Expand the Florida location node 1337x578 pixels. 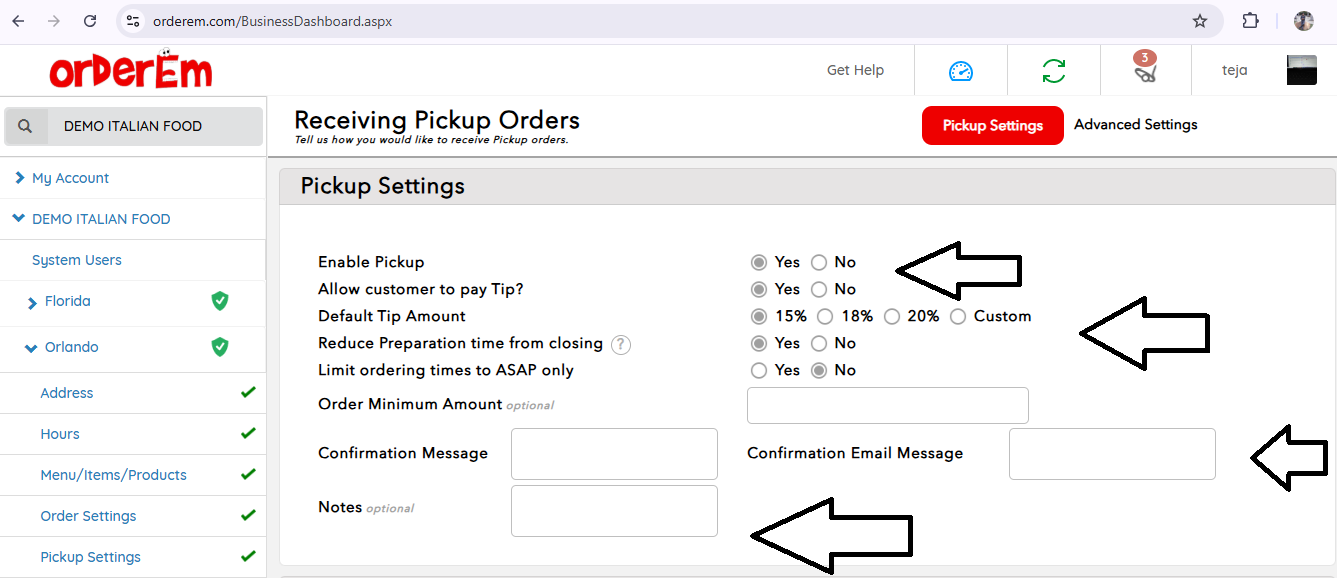(x=32, y=302)
